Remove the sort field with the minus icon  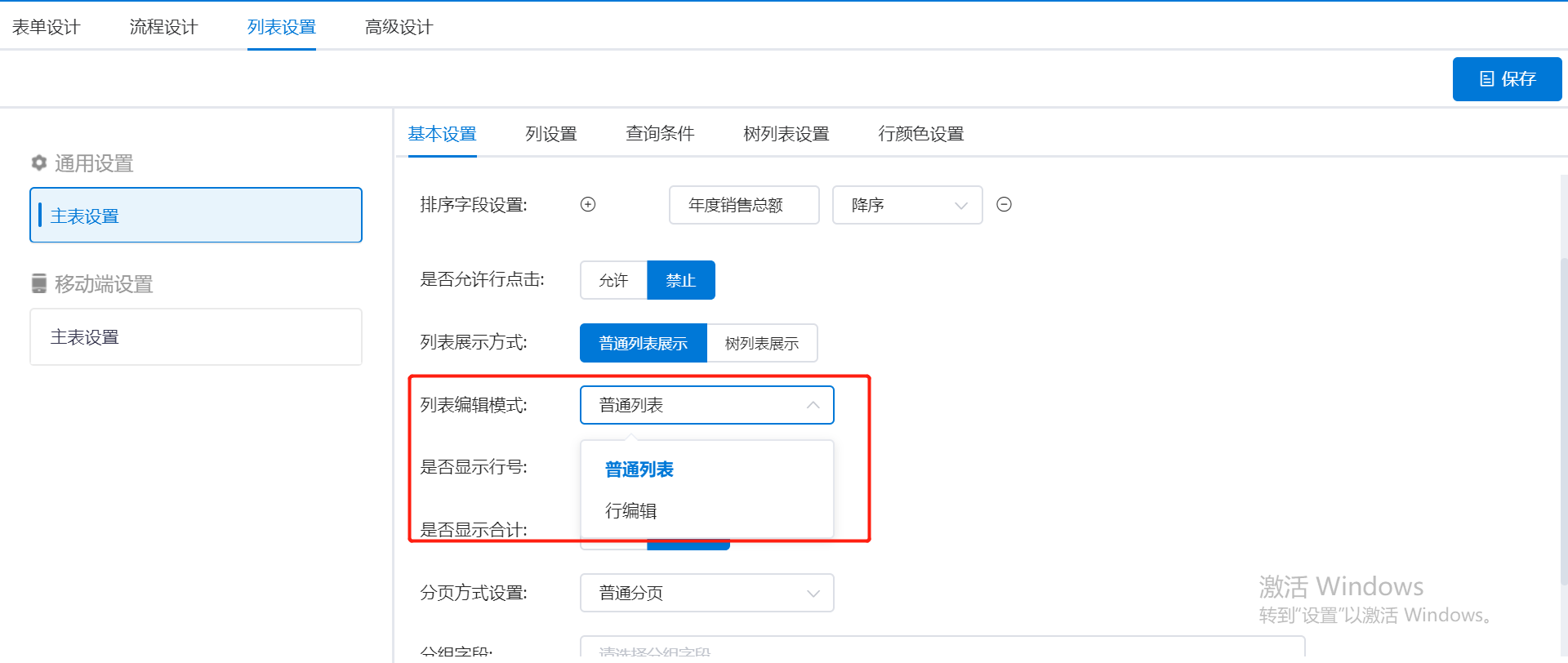tap(1004, 204)
